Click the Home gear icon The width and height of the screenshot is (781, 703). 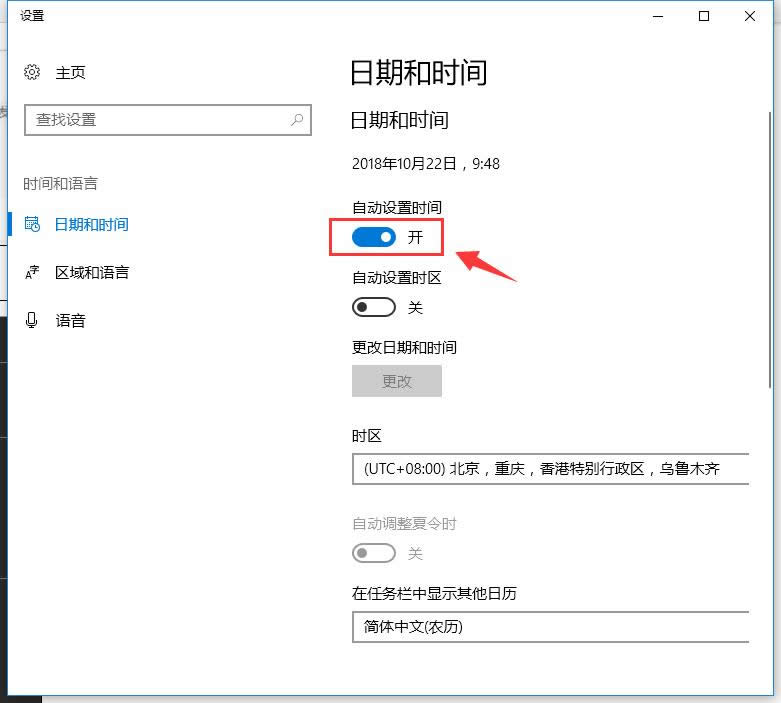[32, 72]
